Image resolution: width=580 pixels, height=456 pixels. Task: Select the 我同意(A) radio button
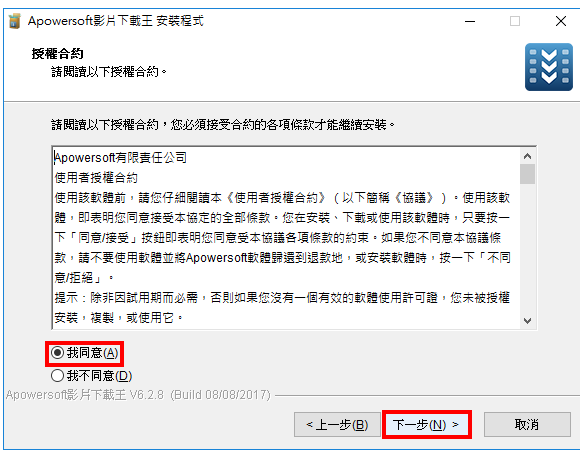click(85, 353)
